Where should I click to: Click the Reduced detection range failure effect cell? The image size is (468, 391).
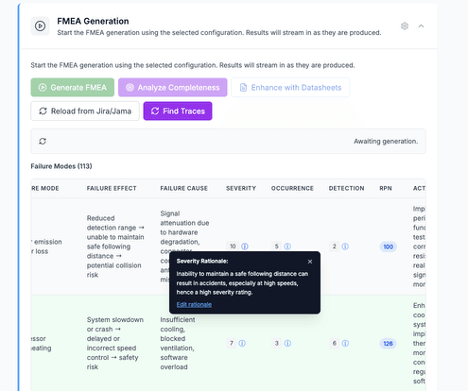(x=116, y=246)
